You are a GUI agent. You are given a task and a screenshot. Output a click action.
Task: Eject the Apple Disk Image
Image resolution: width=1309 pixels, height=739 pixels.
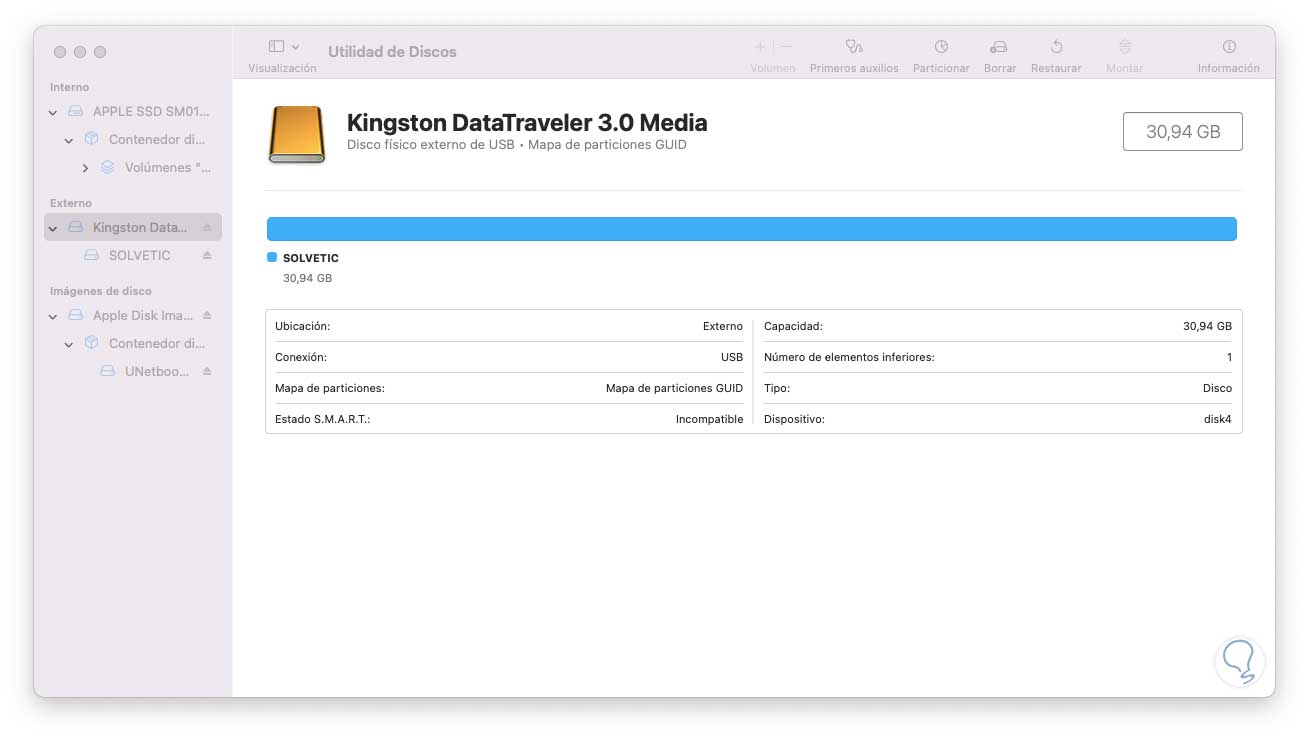[207, 316]
